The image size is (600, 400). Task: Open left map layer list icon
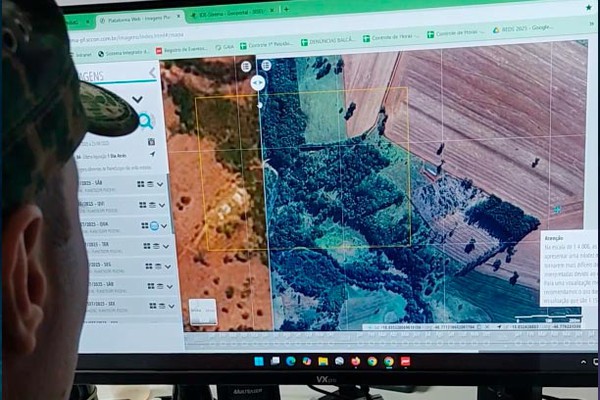(x=246, y=67)
